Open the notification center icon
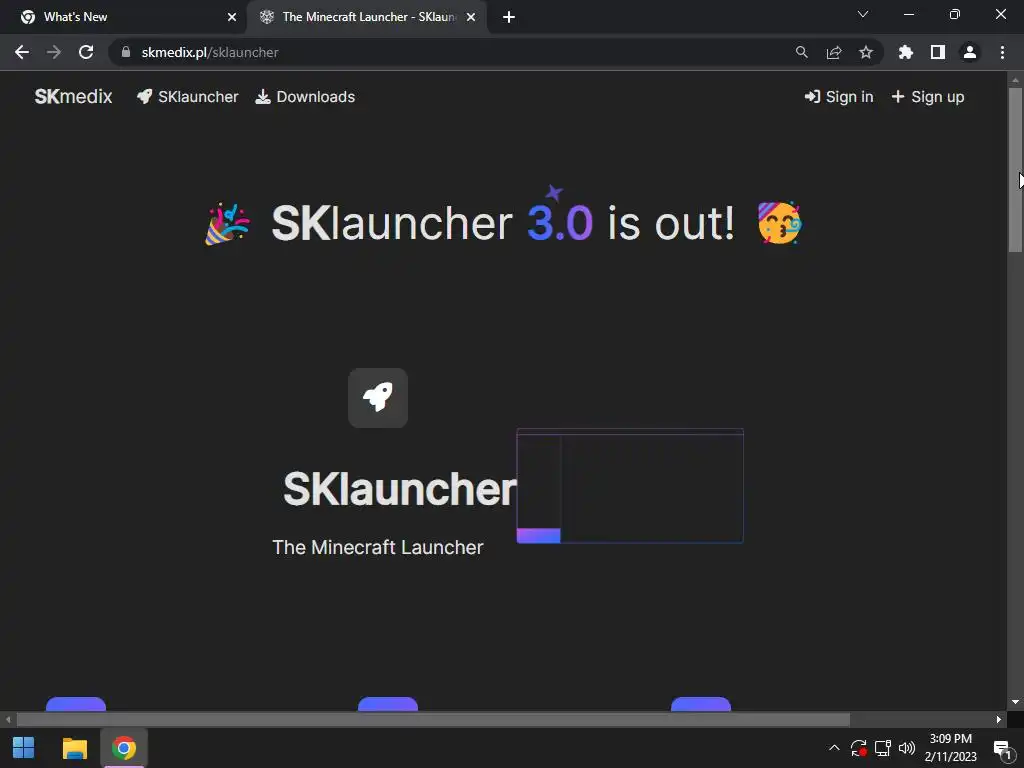 point(1002,748)
